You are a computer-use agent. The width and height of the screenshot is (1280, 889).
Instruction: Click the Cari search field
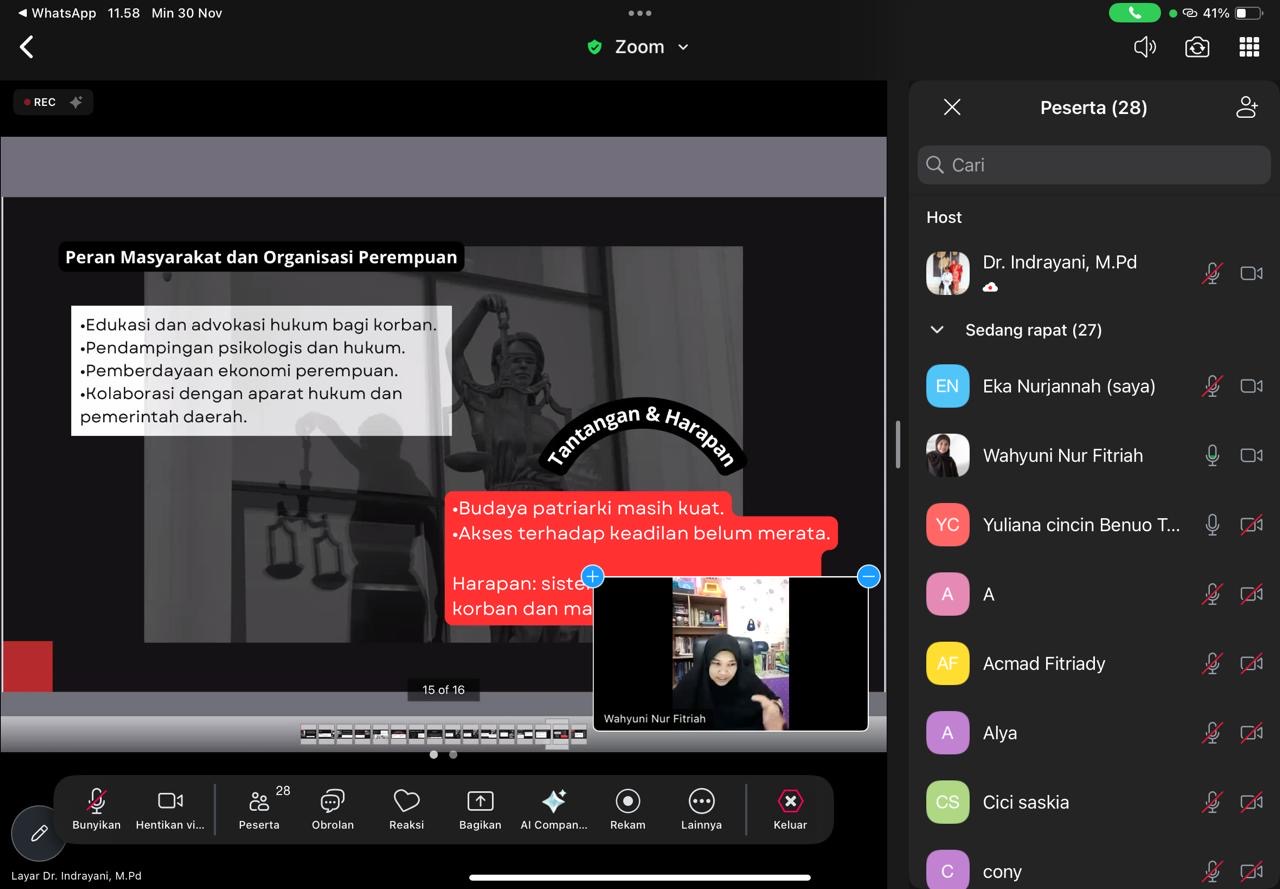pyautogui.click(x=1094, y=165)
